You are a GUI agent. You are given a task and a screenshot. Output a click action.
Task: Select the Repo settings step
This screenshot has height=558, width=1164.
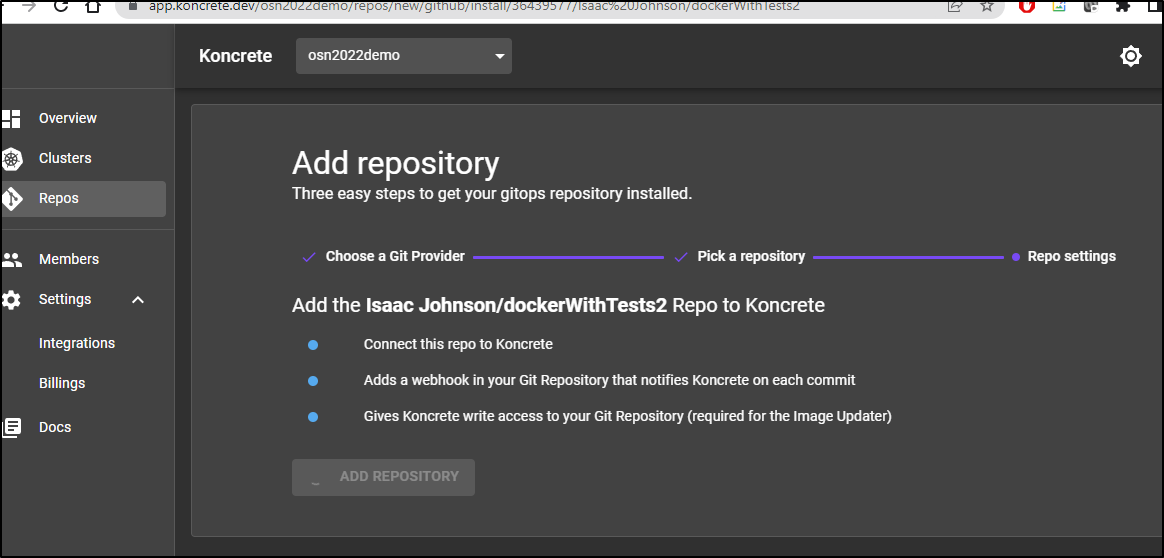pyautogui.click(x=1071, y=256)
